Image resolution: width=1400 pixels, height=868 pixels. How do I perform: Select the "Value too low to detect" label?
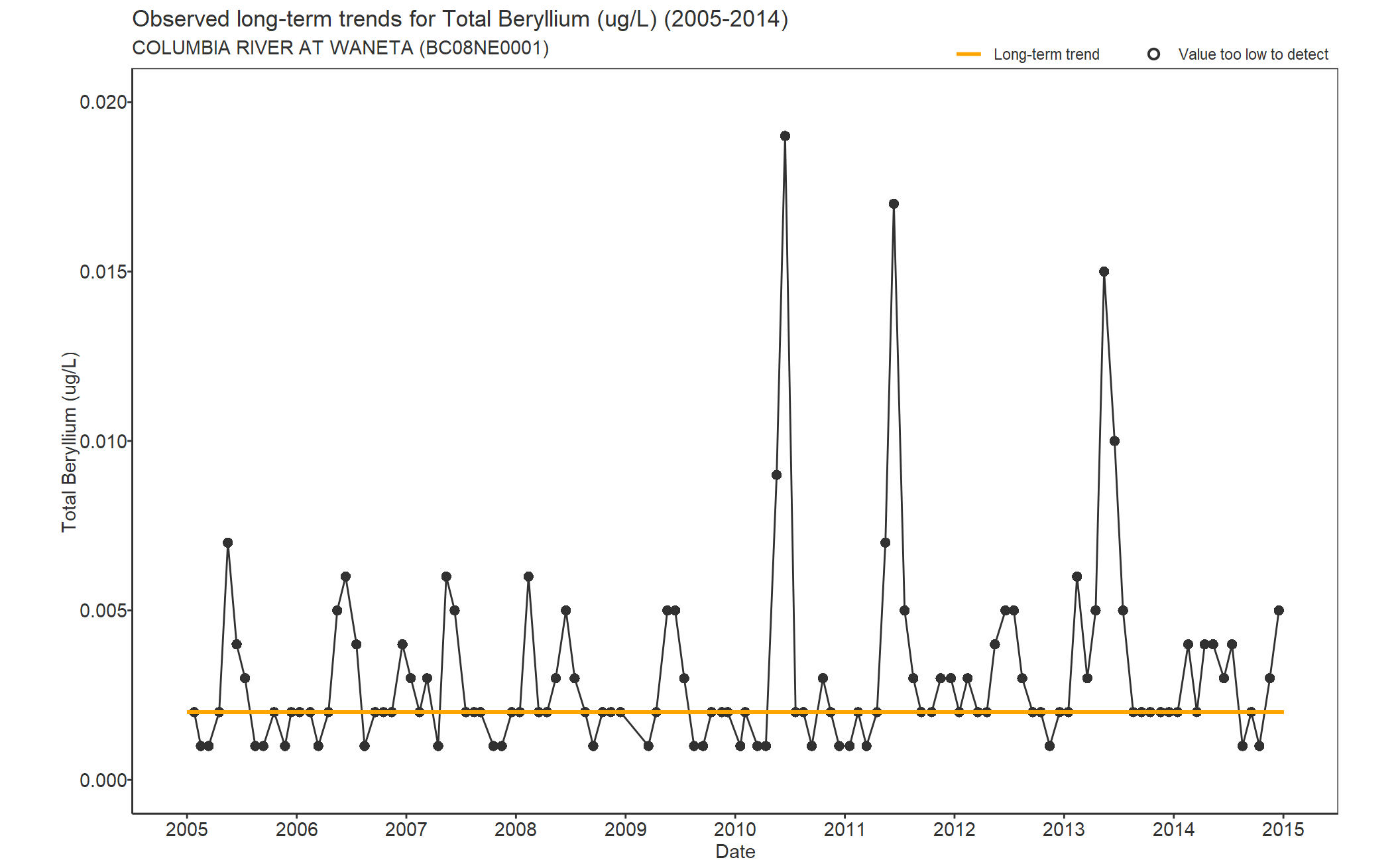(1253, 54)
